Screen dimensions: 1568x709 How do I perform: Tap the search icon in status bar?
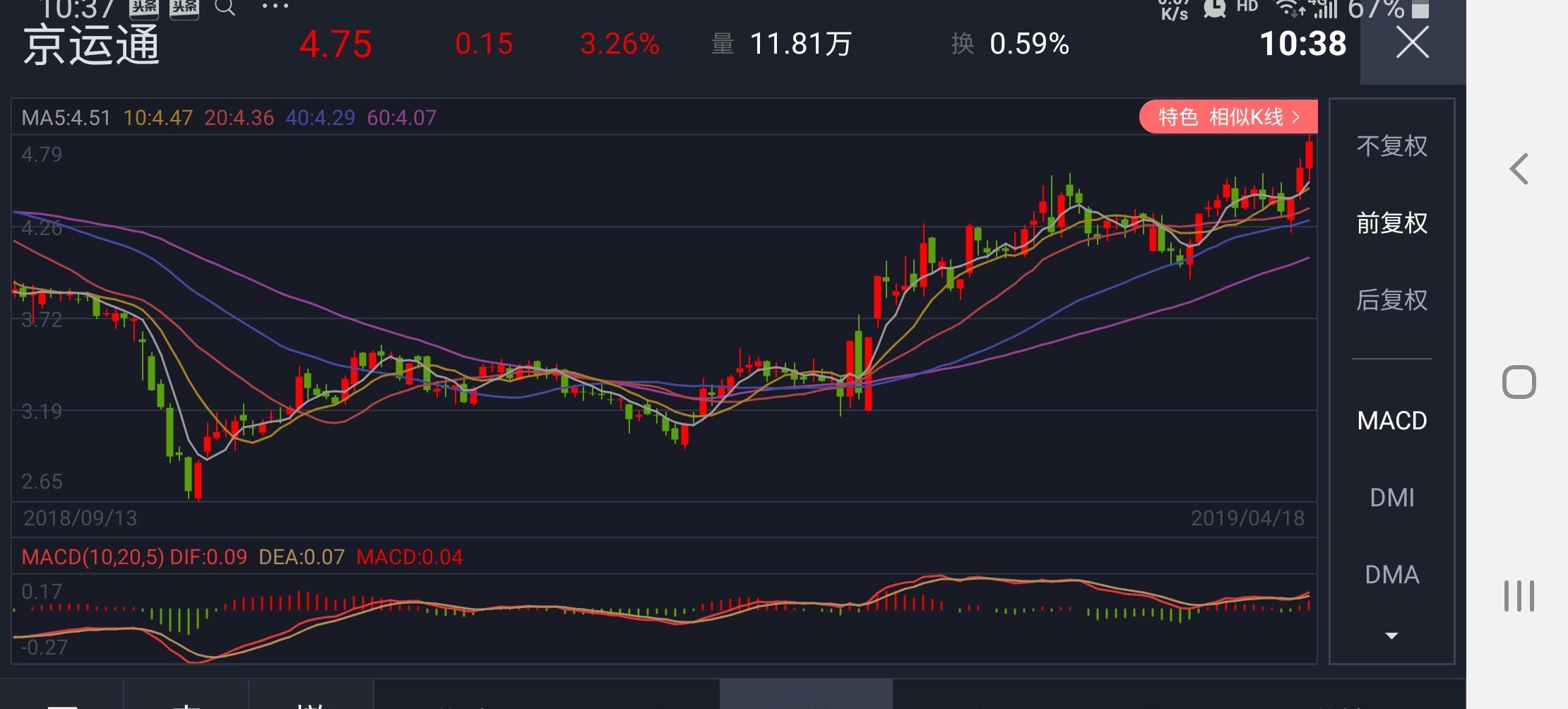coord(225,8)
